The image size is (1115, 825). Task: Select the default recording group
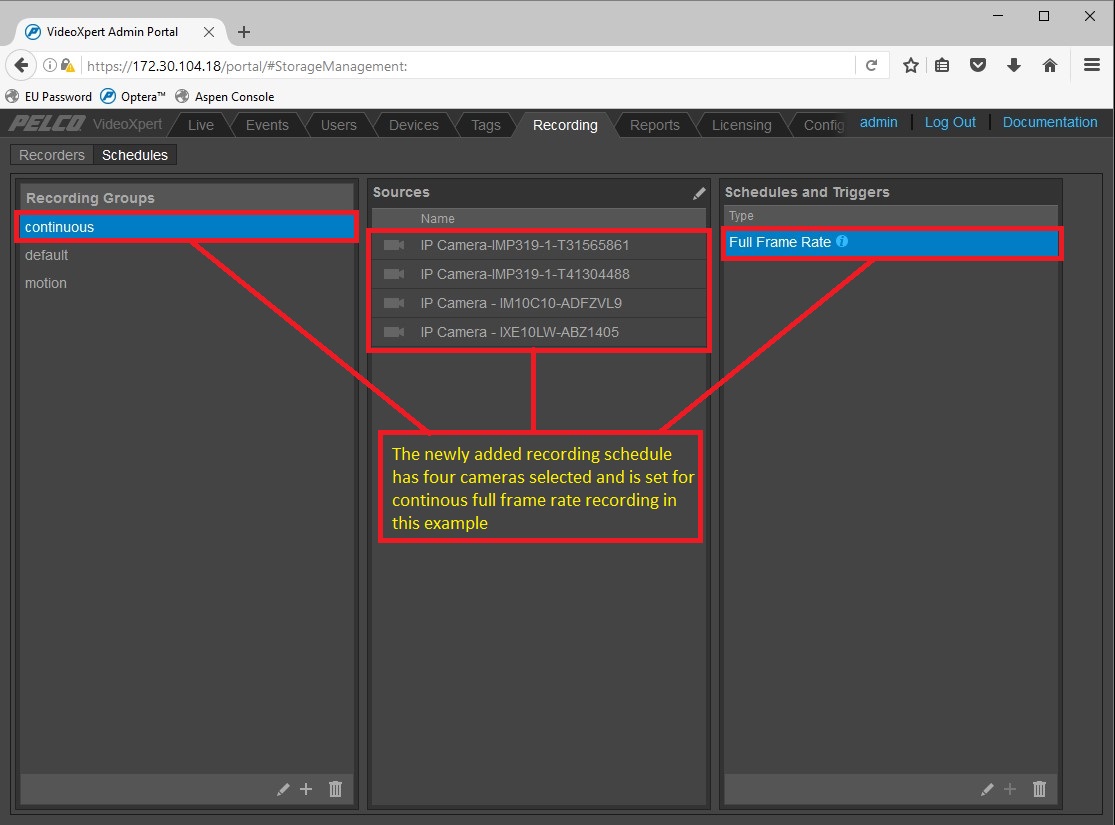pyautogui.click(x=47, y=255)
